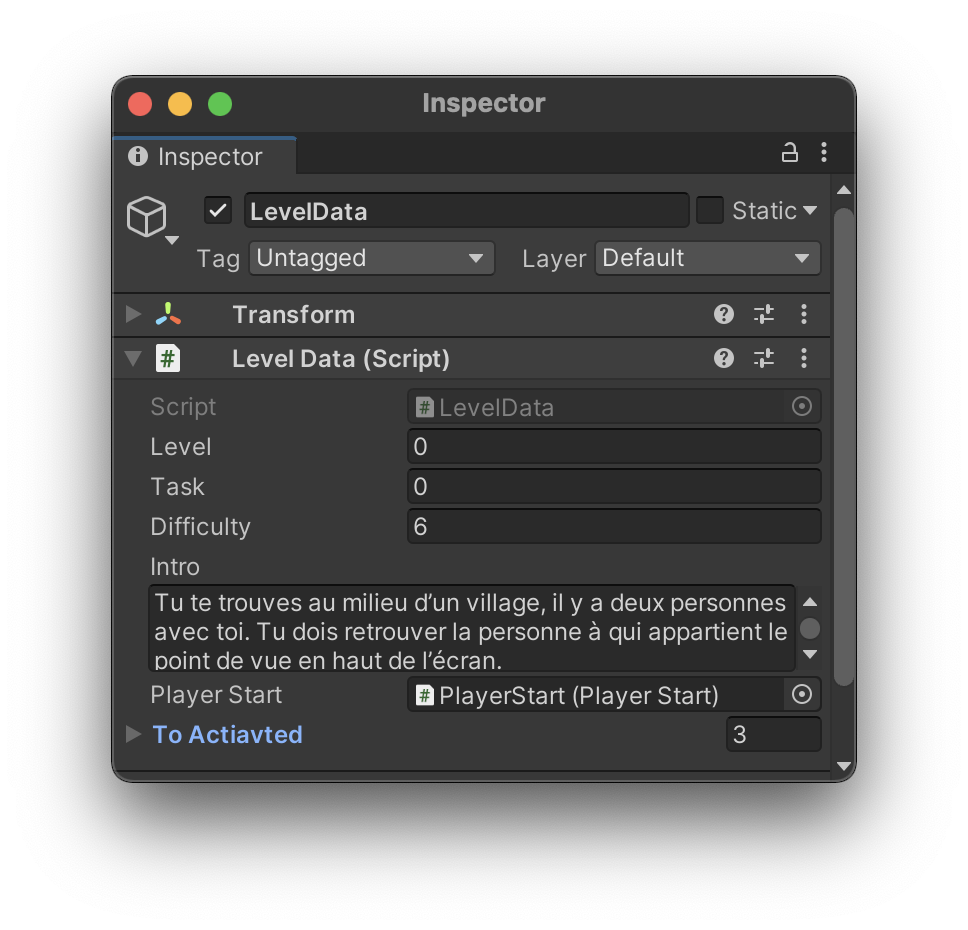Open the Transform help documentation icon
The image size is (968, 930).
pos(723,314)
